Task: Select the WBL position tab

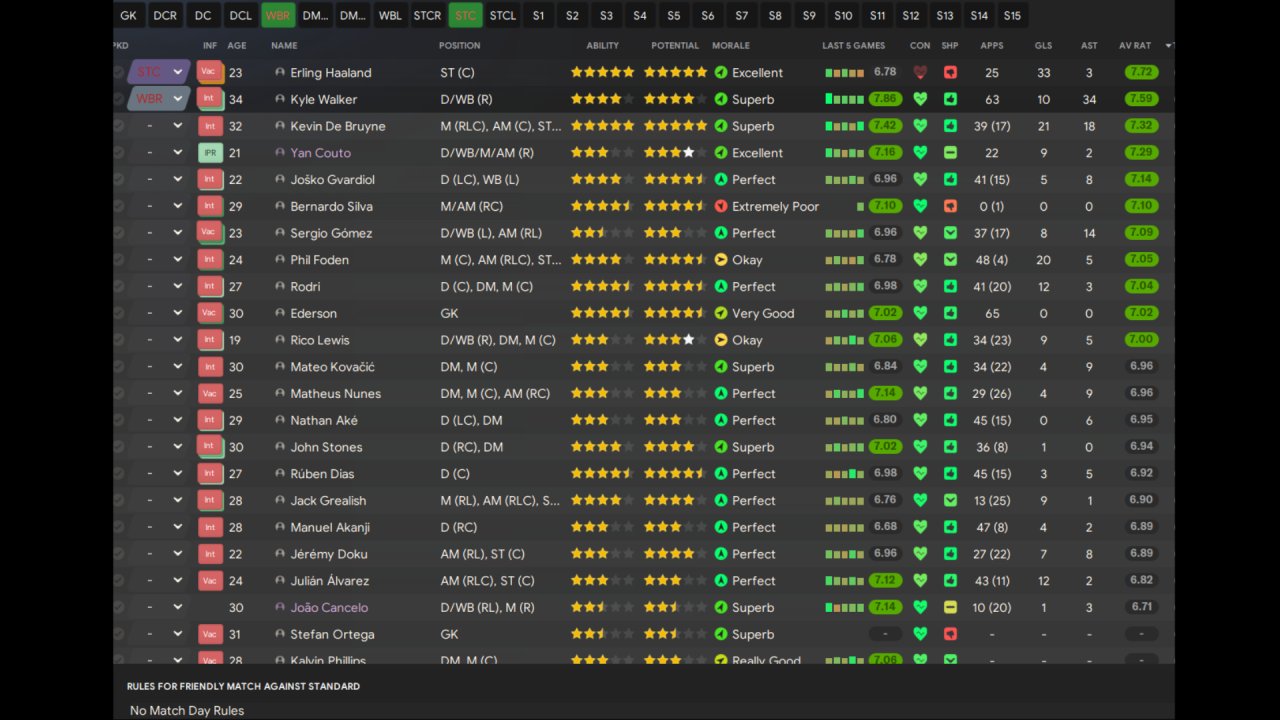Action: 390,15
